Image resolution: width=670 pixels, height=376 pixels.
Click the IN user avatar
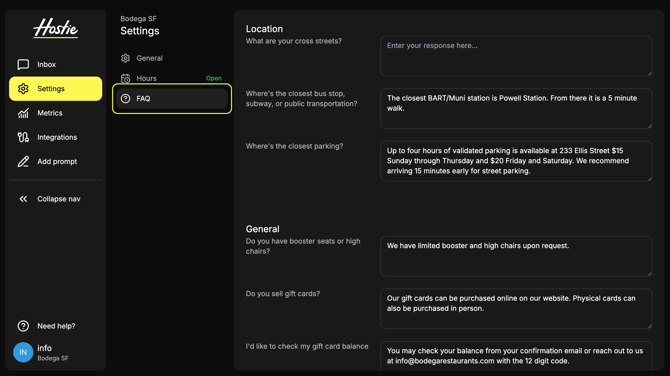tap(23, 352)
